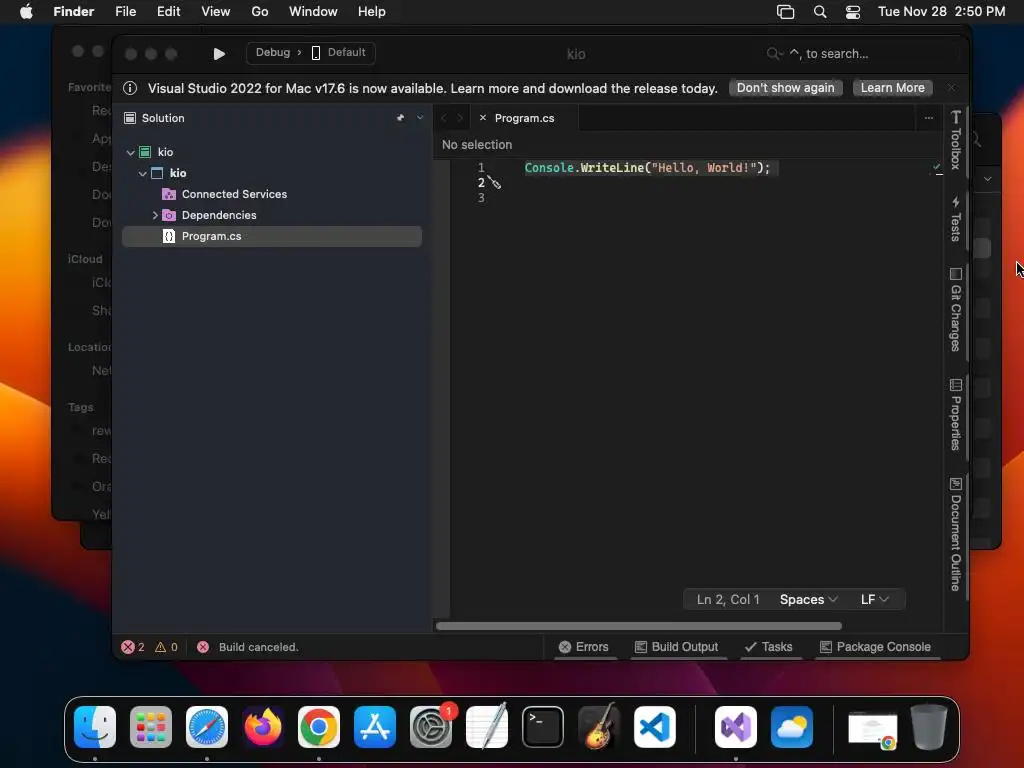Open GarageBand from the Dock

(x=599, y=727)
